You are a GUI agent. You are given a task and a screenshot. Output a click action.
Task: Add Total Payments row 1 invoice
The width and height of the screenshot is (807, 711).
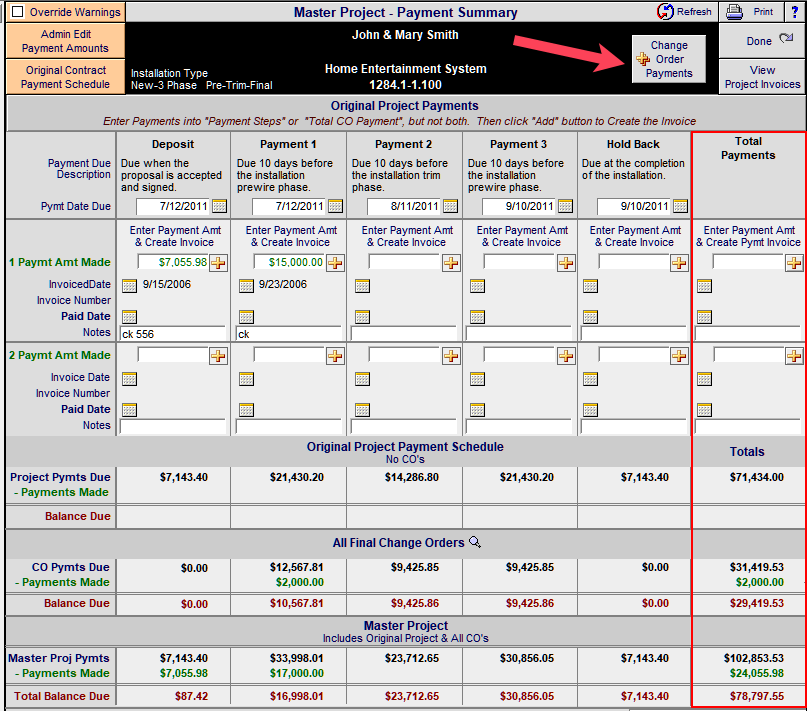794,263
